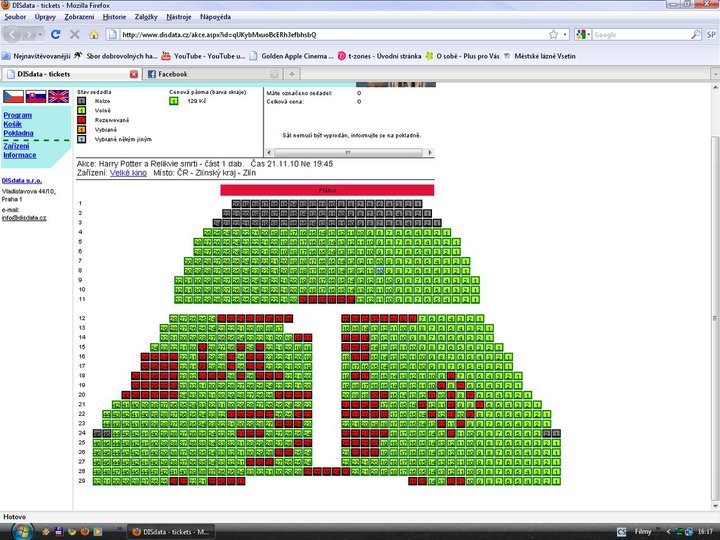Switch language with the Slovak flag
The height and width of the screenshot is (540, 720).
(x=36, y=96)
